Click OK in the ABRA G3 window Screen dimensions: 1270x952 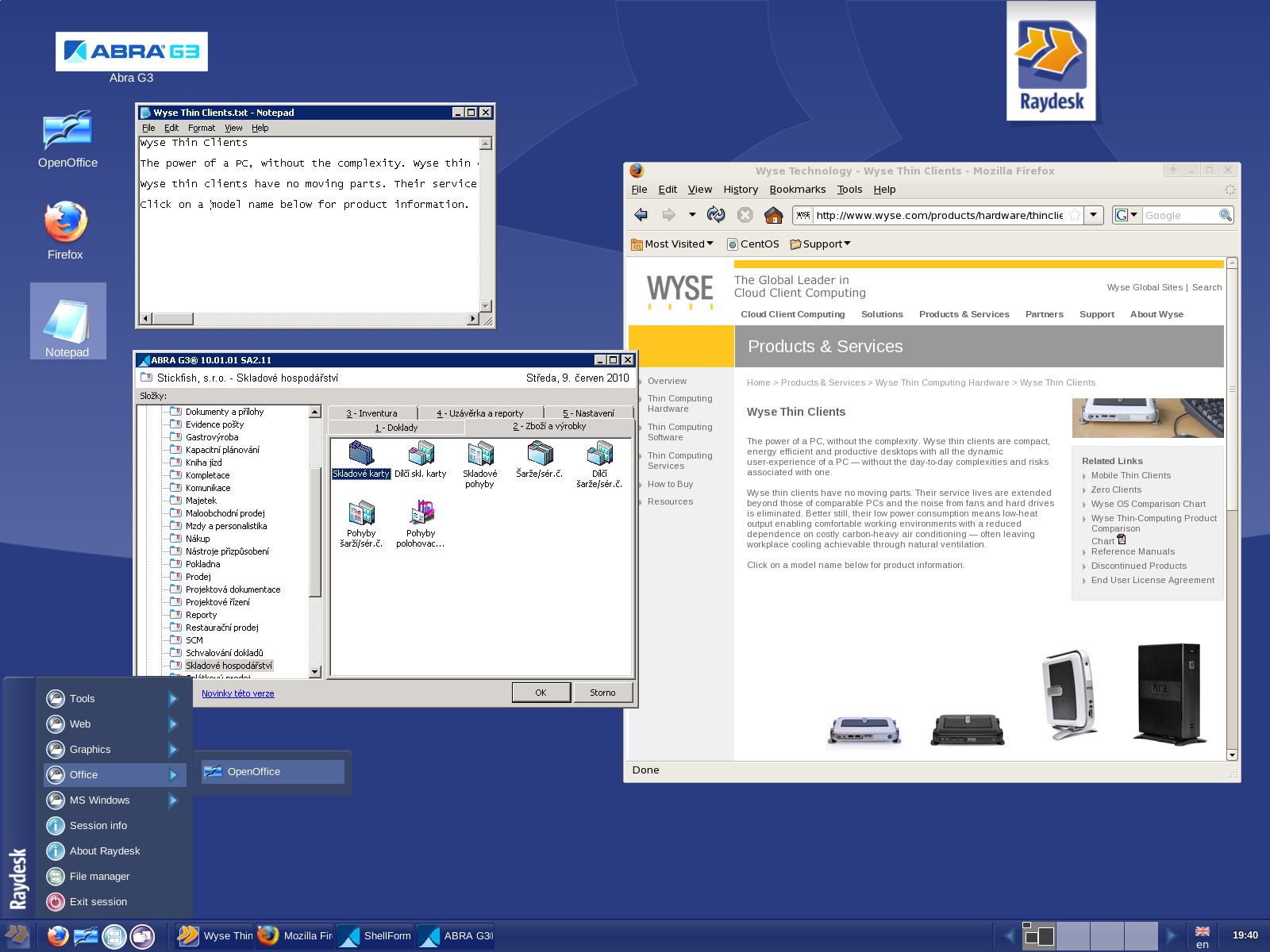[x=541, y=693]
